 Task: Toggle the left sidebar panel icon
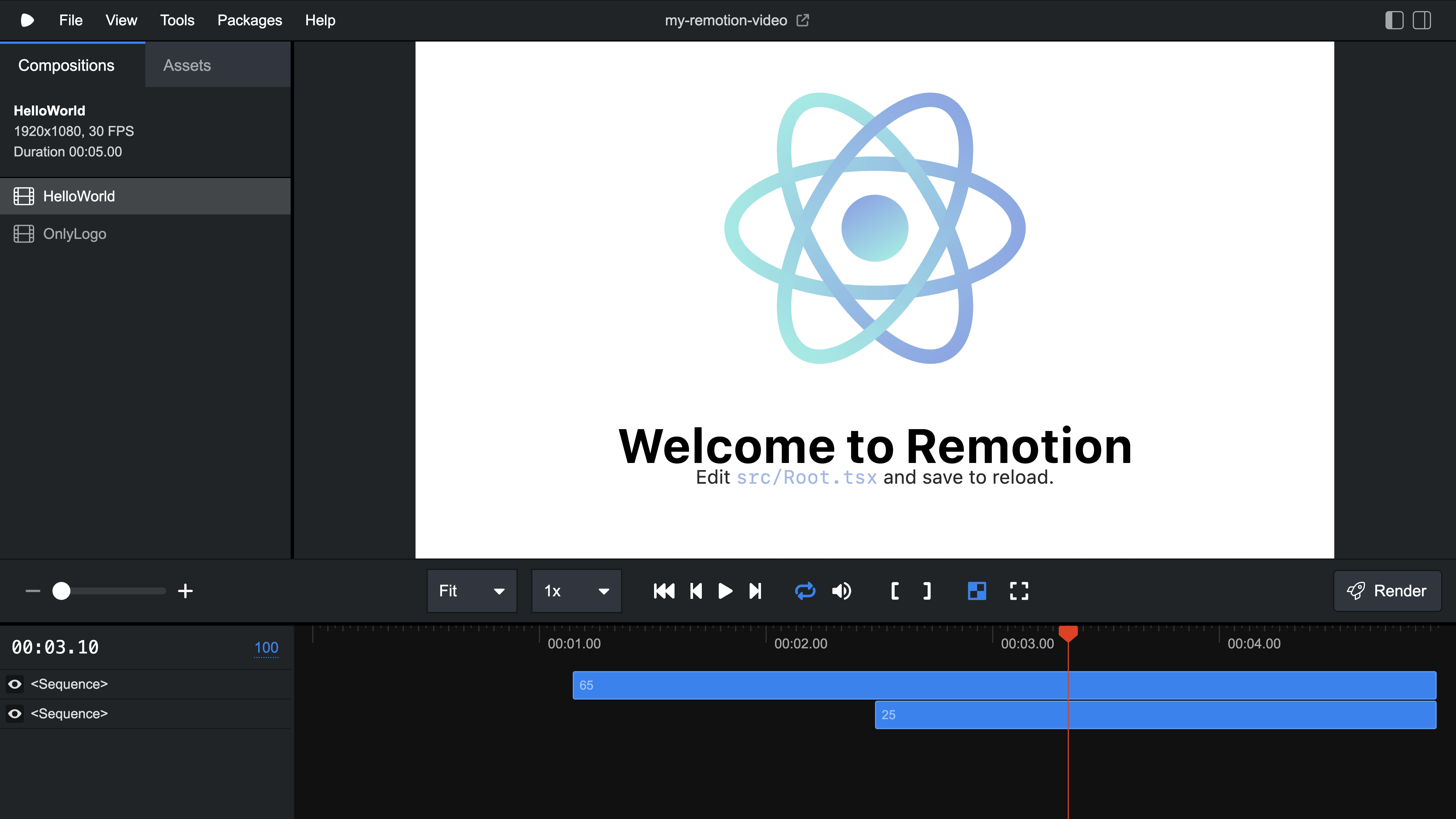pos(1394,20)
